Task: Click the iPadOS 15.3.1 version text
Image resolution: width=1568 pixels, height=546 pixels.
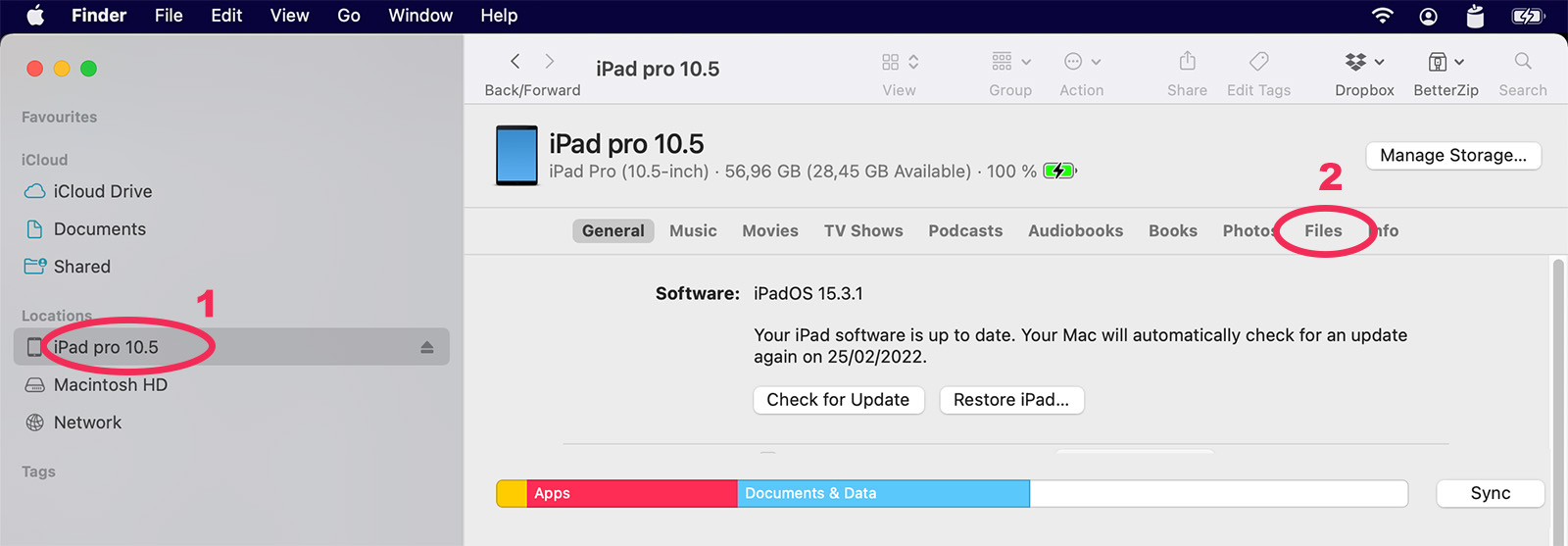Action: pos(808,294)
